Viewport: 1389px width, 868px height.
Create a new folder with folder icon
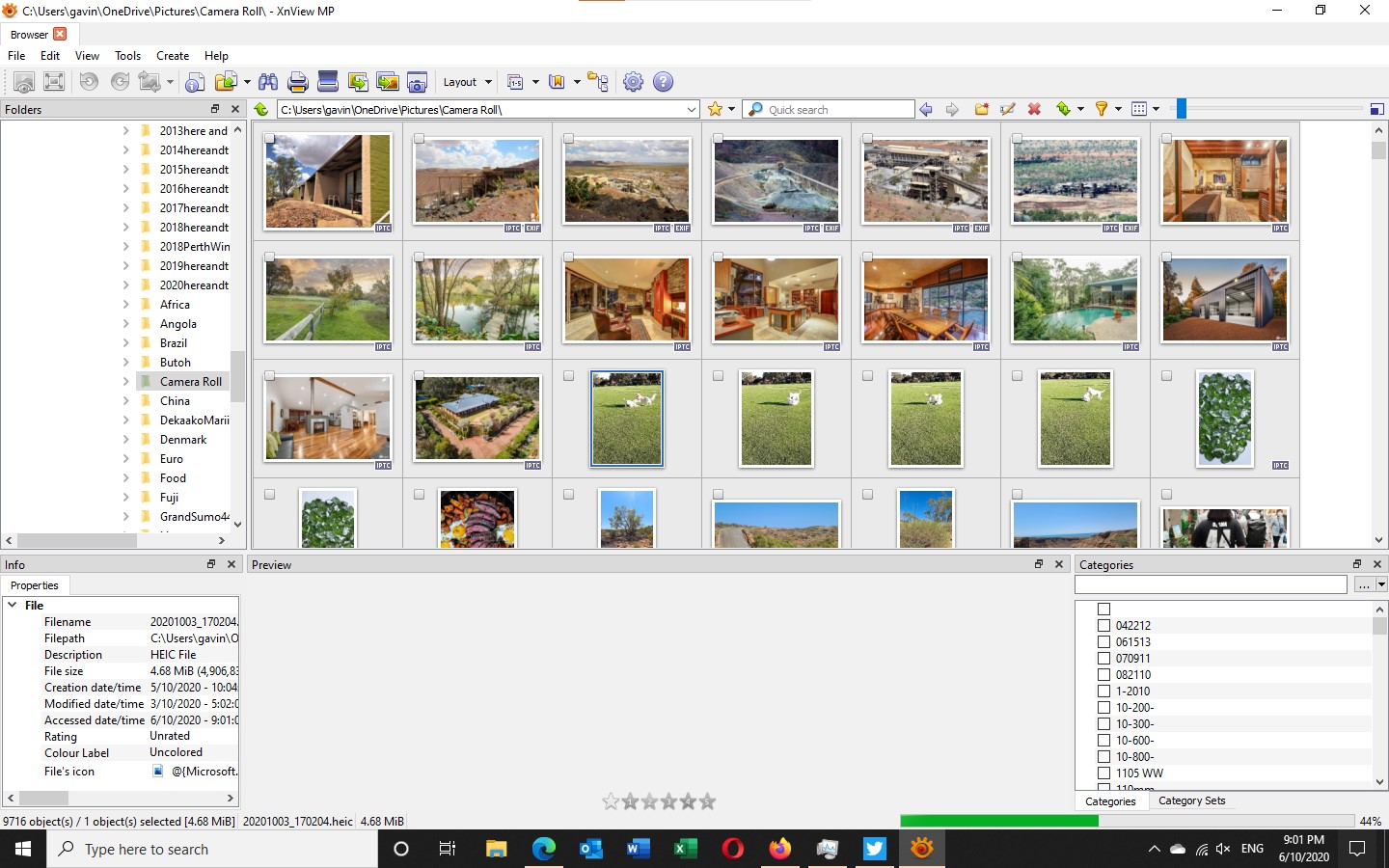pos(982,109)
